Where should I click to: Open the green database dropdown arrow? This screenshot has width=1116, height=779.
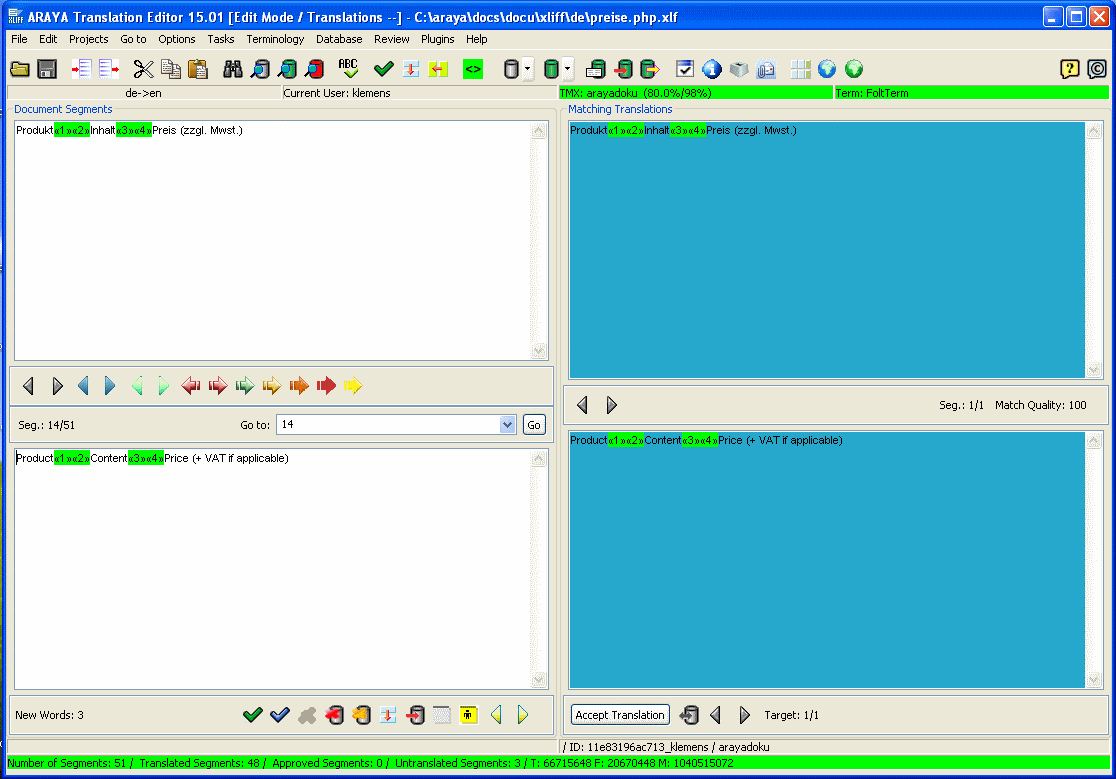pyautogui.click(x=568, y=70)
